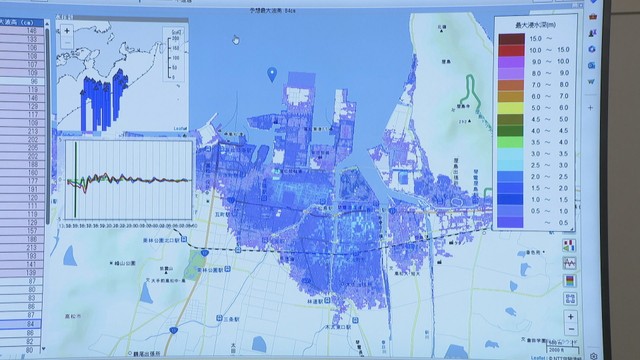Zoom out on the small overview map
The image size is (640, 360).
[67, 42]
